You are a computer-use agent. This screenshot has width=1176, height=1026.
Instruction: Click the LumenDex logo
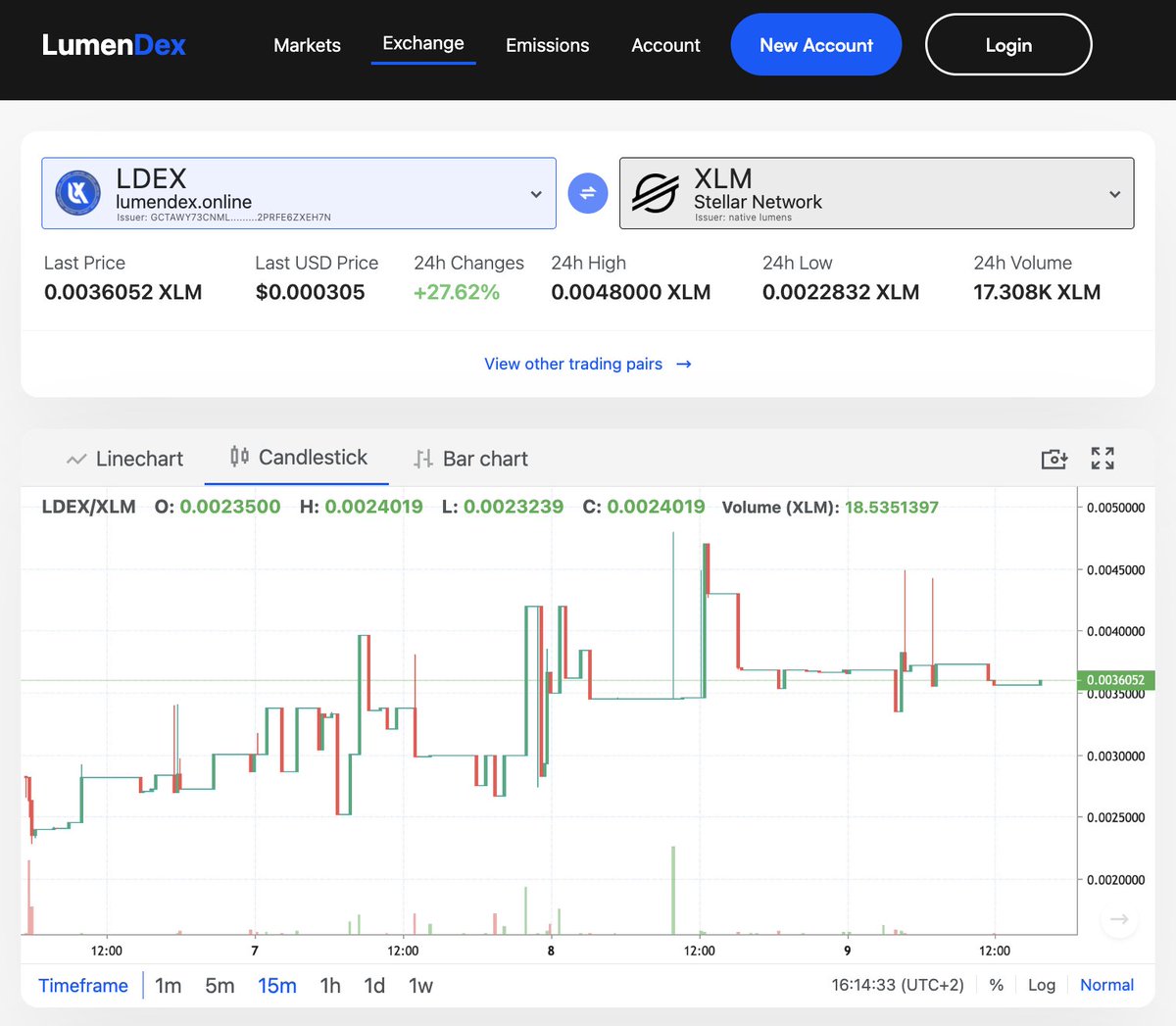[114, 45]
